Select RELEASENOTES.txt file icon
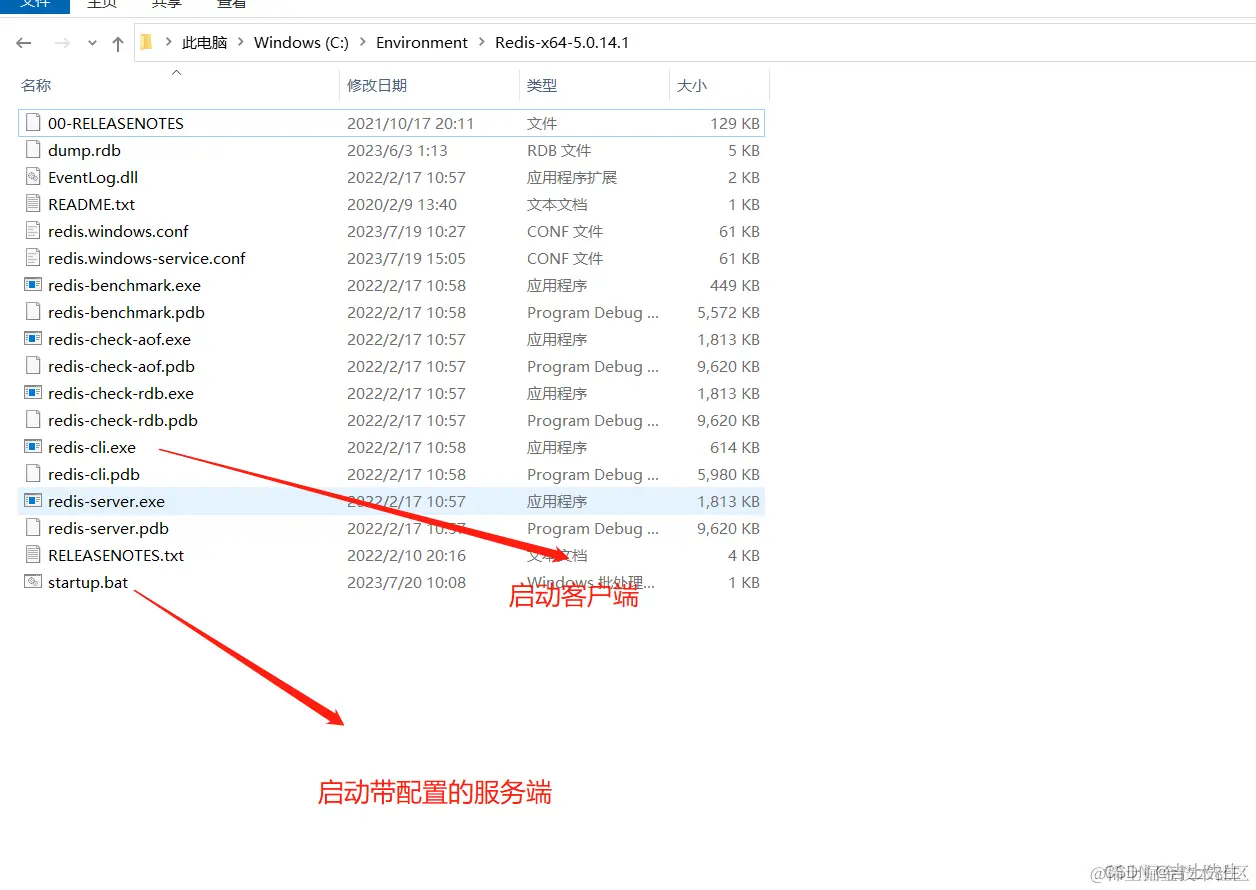The image size is (1256, 890). pos(33,555)
